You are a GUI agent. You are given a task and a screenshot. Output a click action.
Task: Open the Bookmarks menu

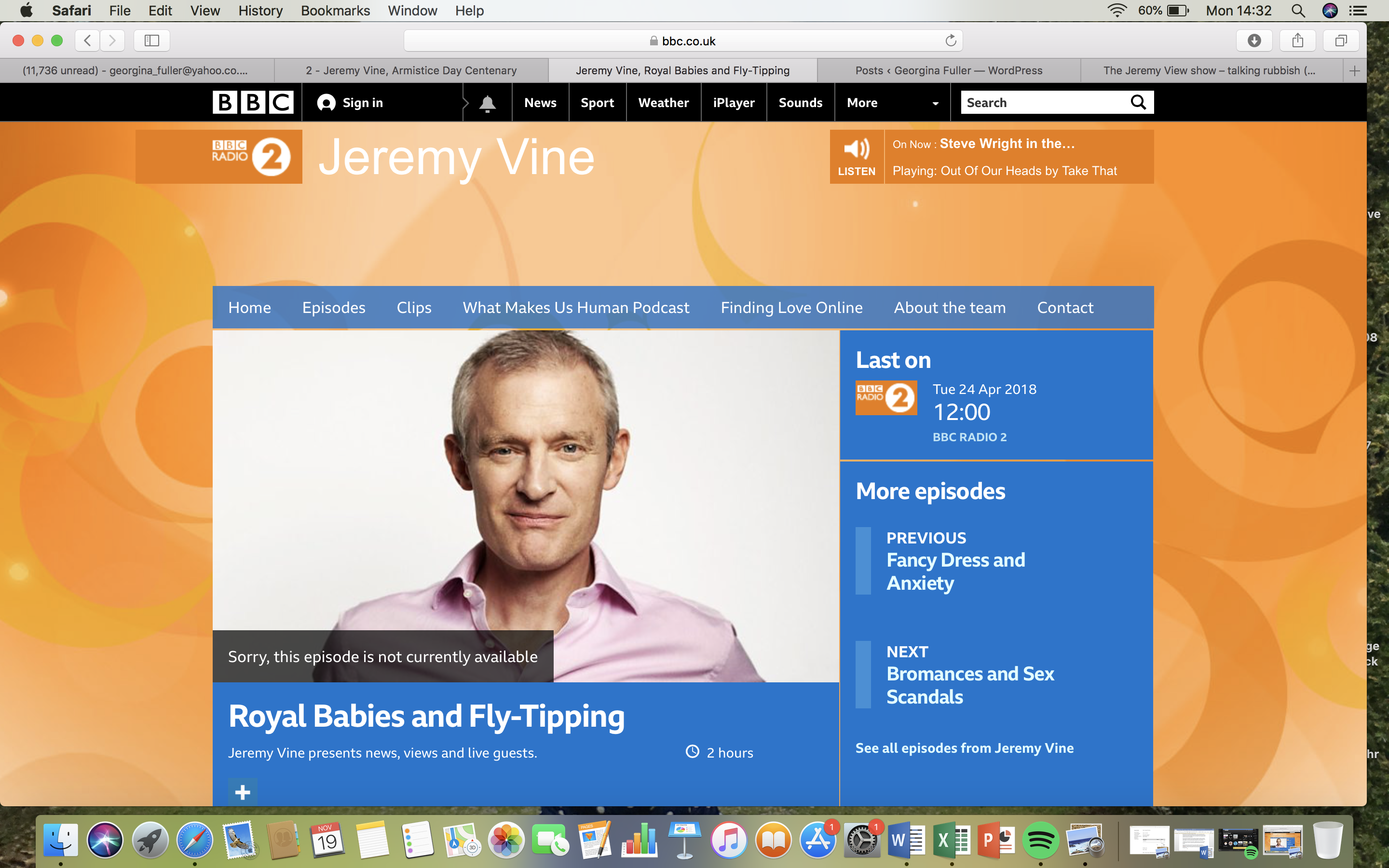pos(335,10)
